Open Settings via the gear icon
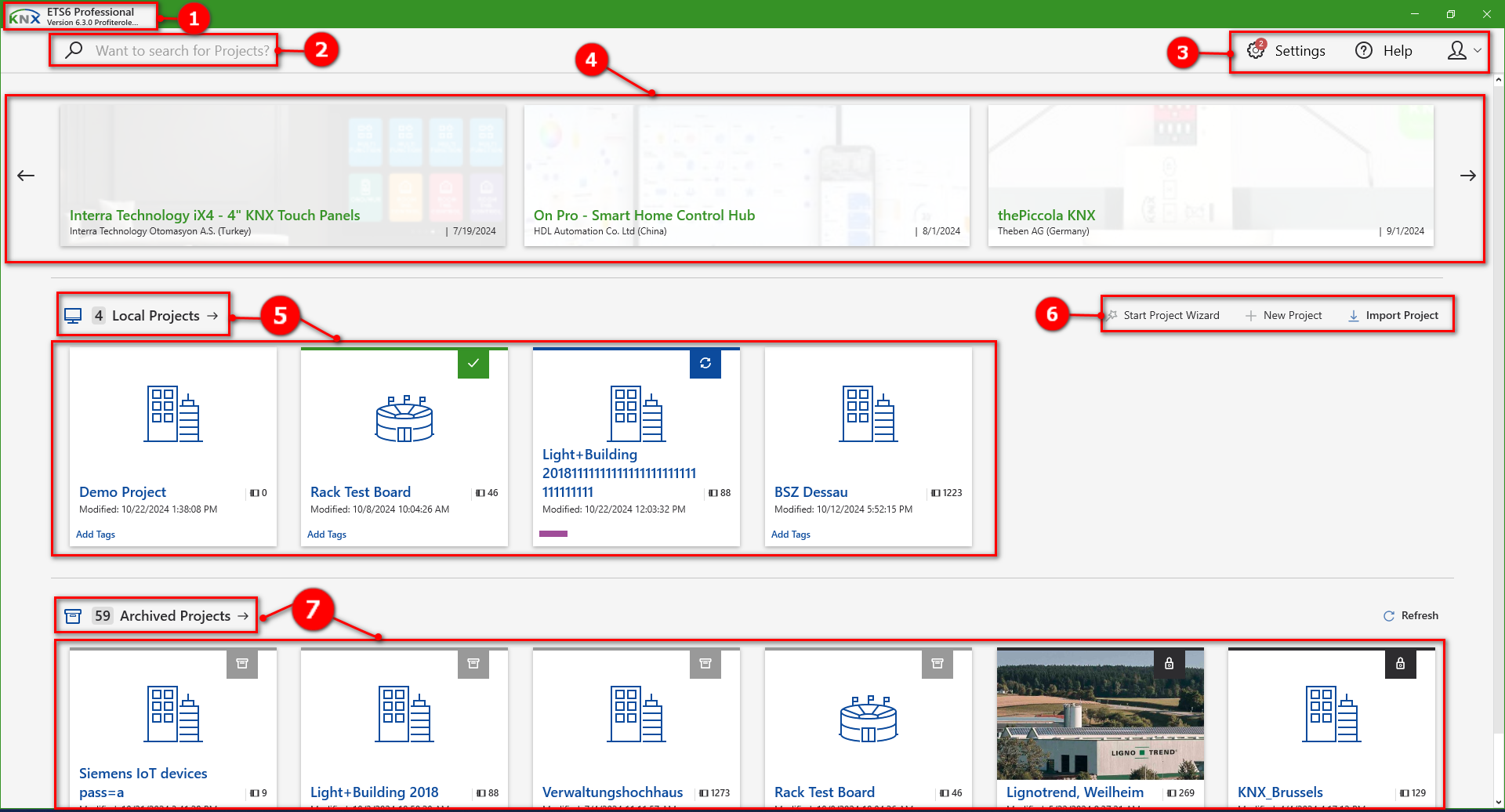The width and height of the screenshot is (1505, 812). coord(1256,49)
